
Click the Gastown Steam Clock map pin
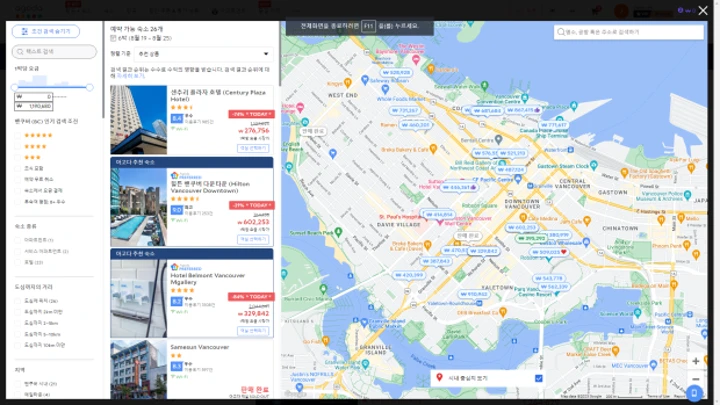pos(594,165)
